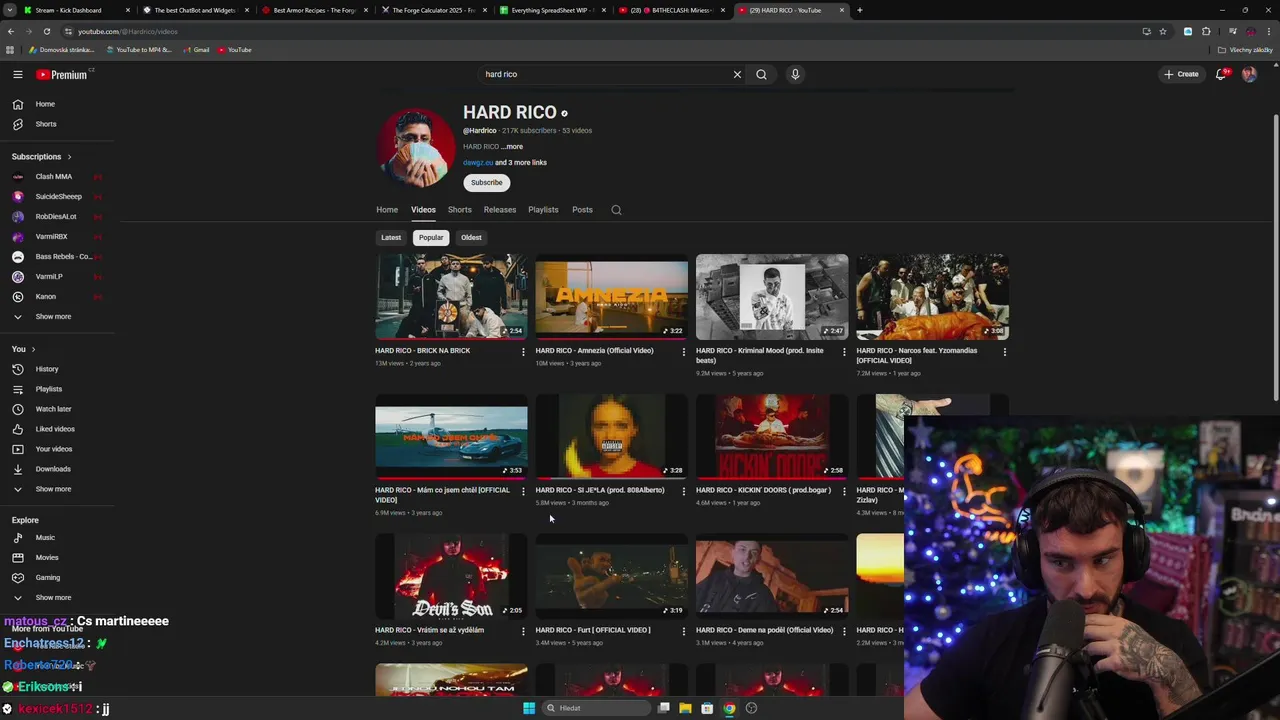Expand channel description with ...more
This screenshot has width=1280, height=720.
(512, 147)
